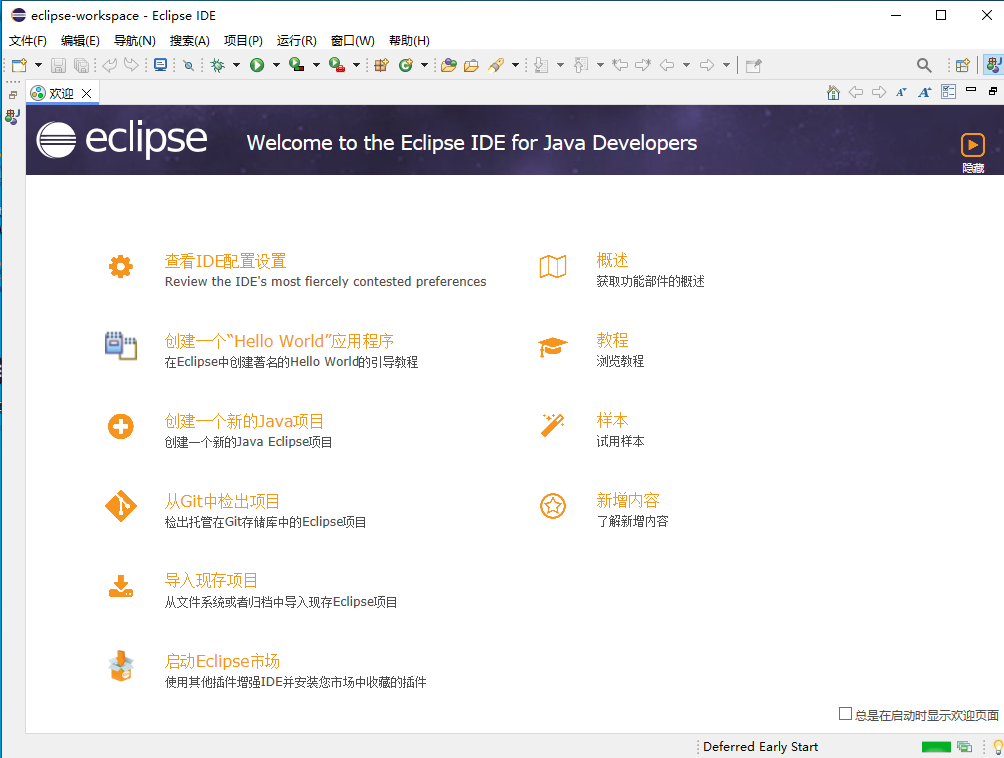
Task: Expand the Run button dropdown arrow
Action: pos(276,65)
